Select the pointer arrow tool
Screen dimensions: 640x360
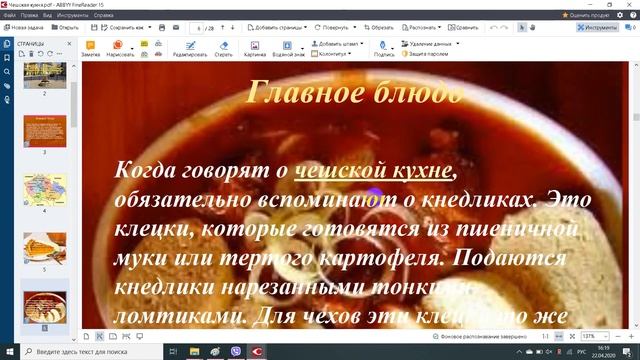coord(522,27)
